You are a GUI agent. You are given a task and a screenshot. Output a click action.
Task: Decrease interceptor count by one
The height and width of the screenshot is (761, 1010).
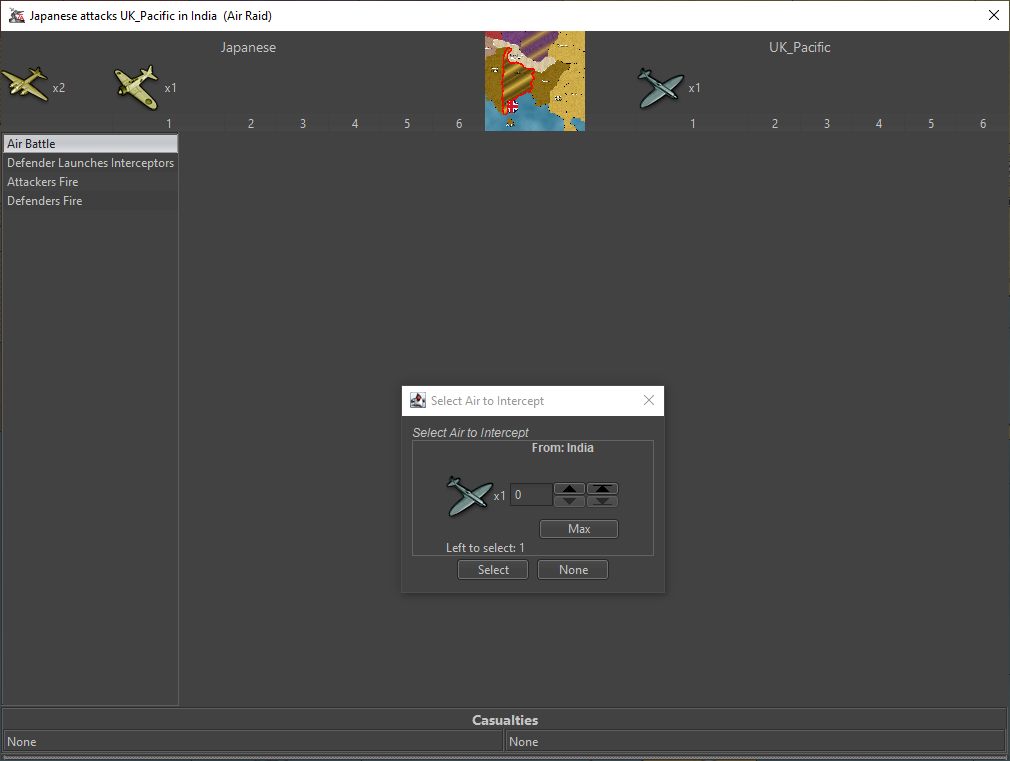point(569,501)
